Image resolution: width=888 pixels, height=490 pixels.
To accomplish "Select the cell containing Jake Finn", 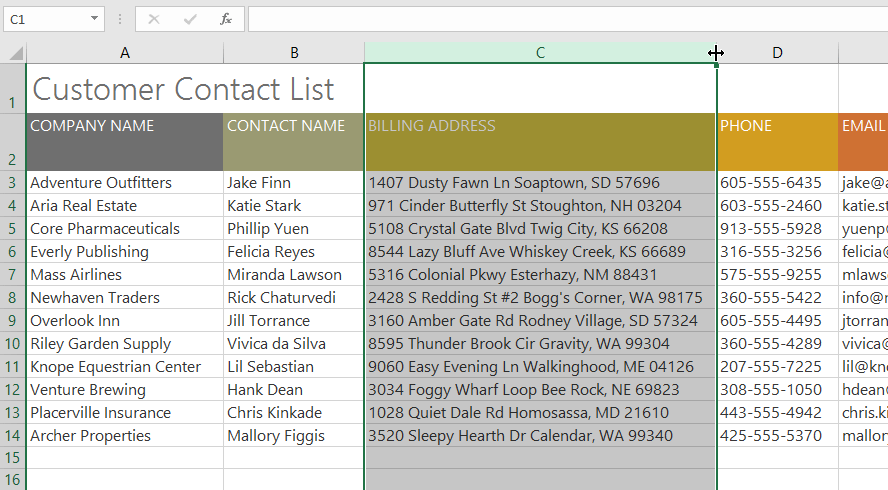I will pos(293,183).
